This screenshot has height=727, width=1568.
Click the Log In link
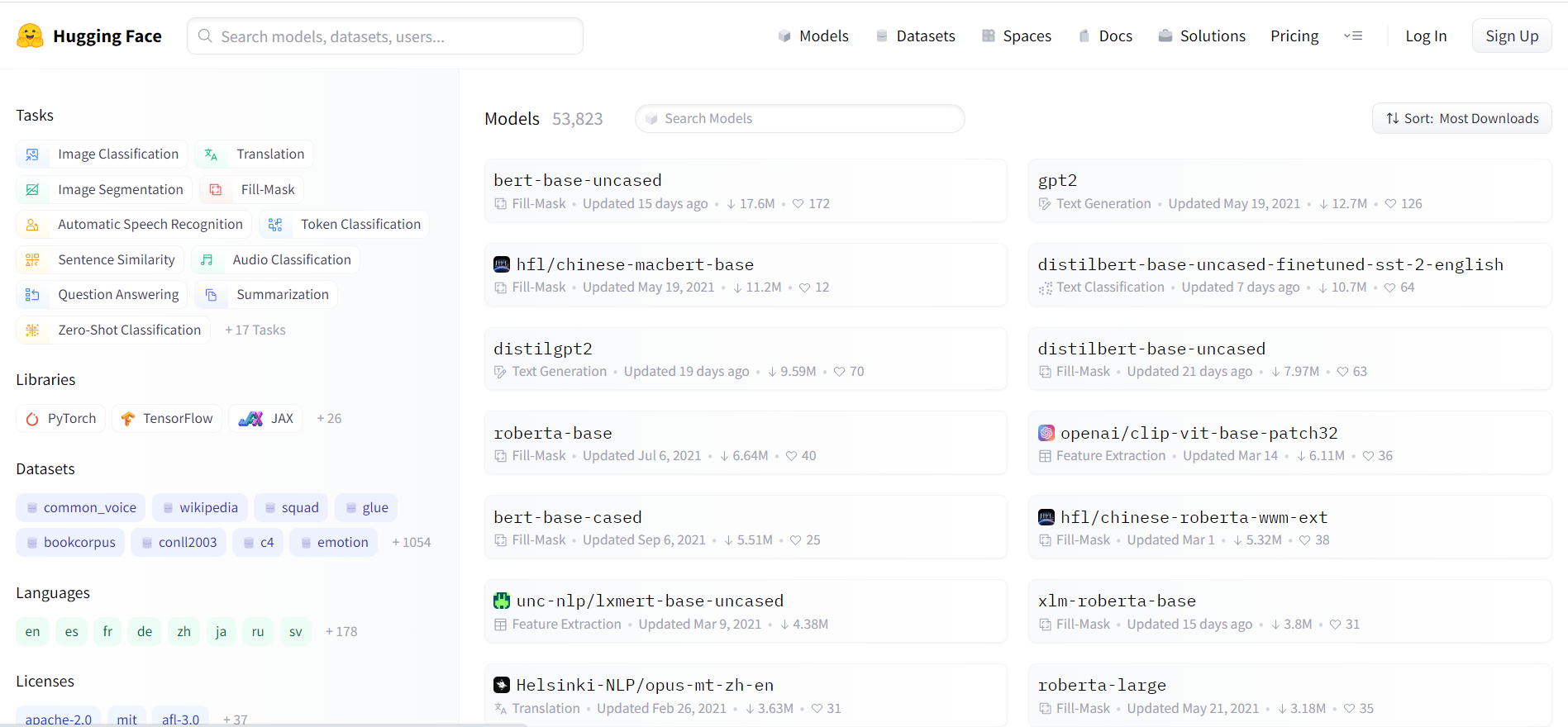pos(1426,36)
